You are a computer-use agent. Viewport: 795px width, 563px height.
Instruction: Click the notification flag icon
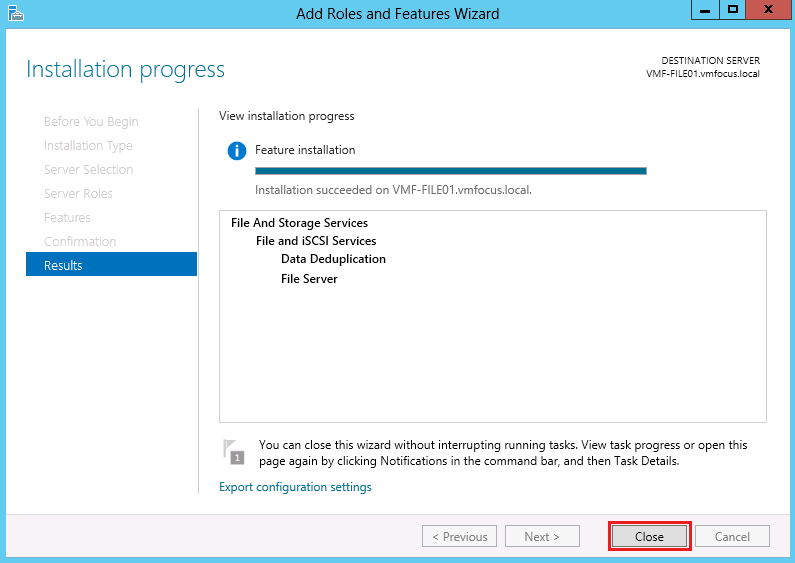233,451
